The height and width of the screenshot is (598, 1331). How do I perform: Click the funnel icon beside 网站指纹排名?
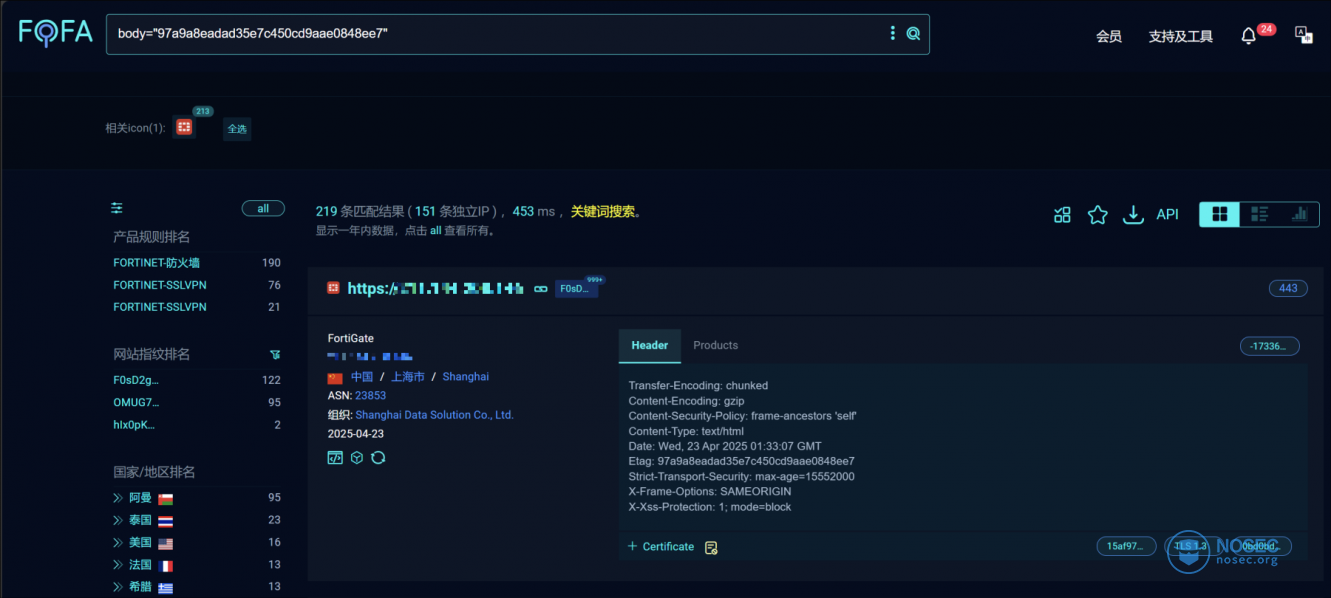pos(275,355)
